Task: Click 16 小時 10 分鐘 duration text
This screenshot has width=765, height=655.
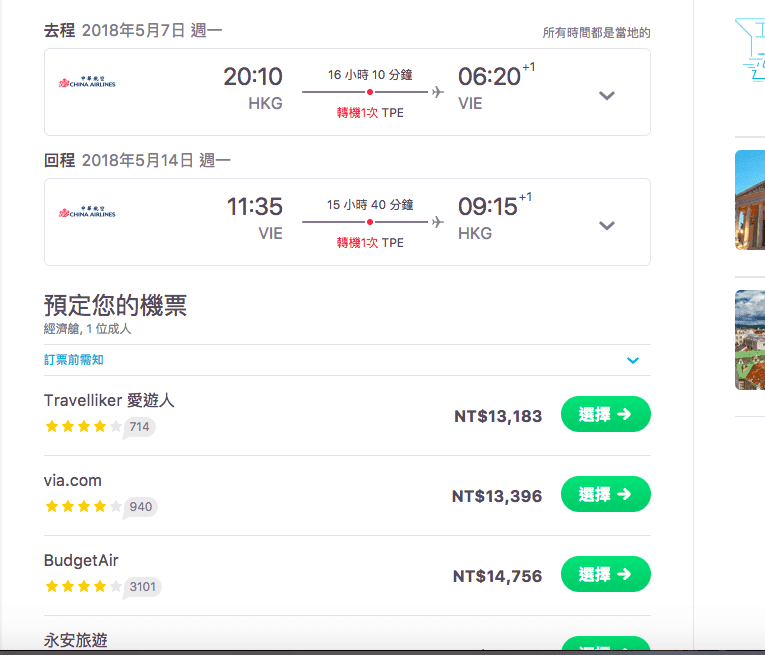Action: coord(370,75)
